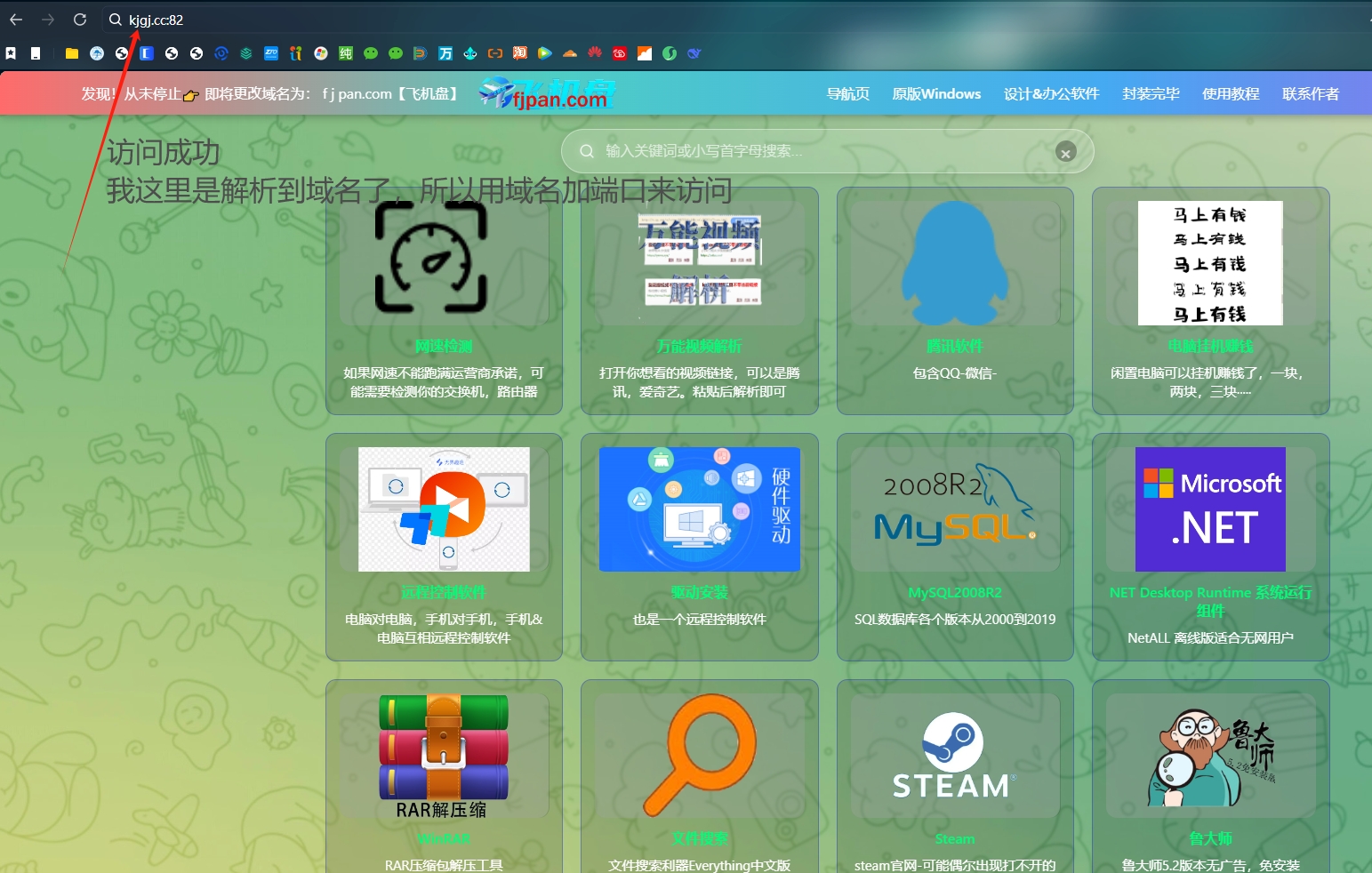The width and height of the screenshot is (1372, 873).
Task: Open the 原版Windows menu item
Action: click(x=936, y=93)
